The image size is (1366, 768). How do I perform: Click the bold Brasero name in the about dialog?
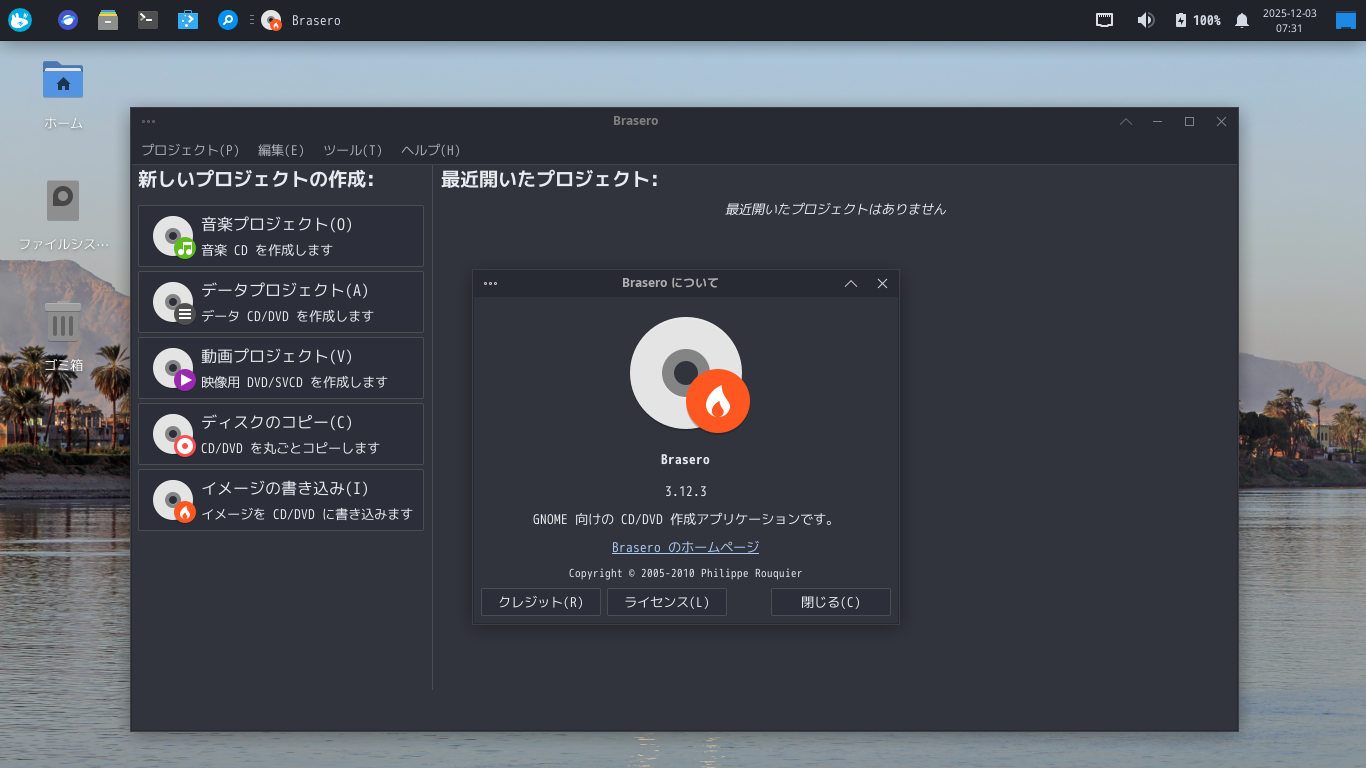(x=686, y=460)
